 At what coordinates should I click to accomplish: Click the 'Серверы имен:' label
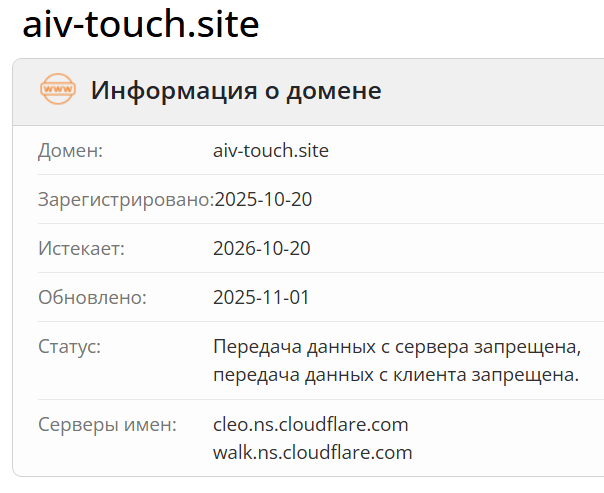pyautogui.click(x=107, y=424)
